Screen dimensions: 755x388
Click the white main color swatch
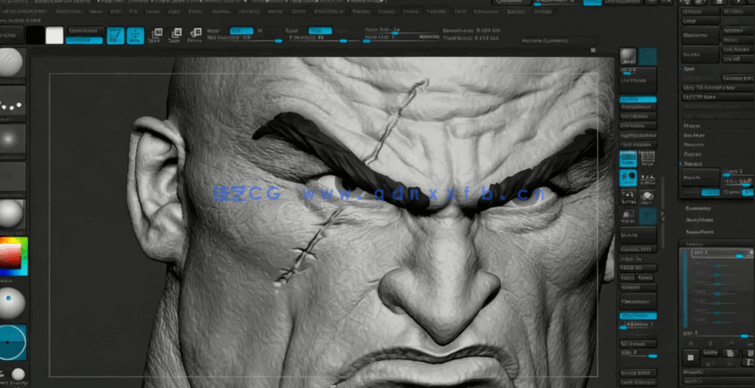(54, 35)
